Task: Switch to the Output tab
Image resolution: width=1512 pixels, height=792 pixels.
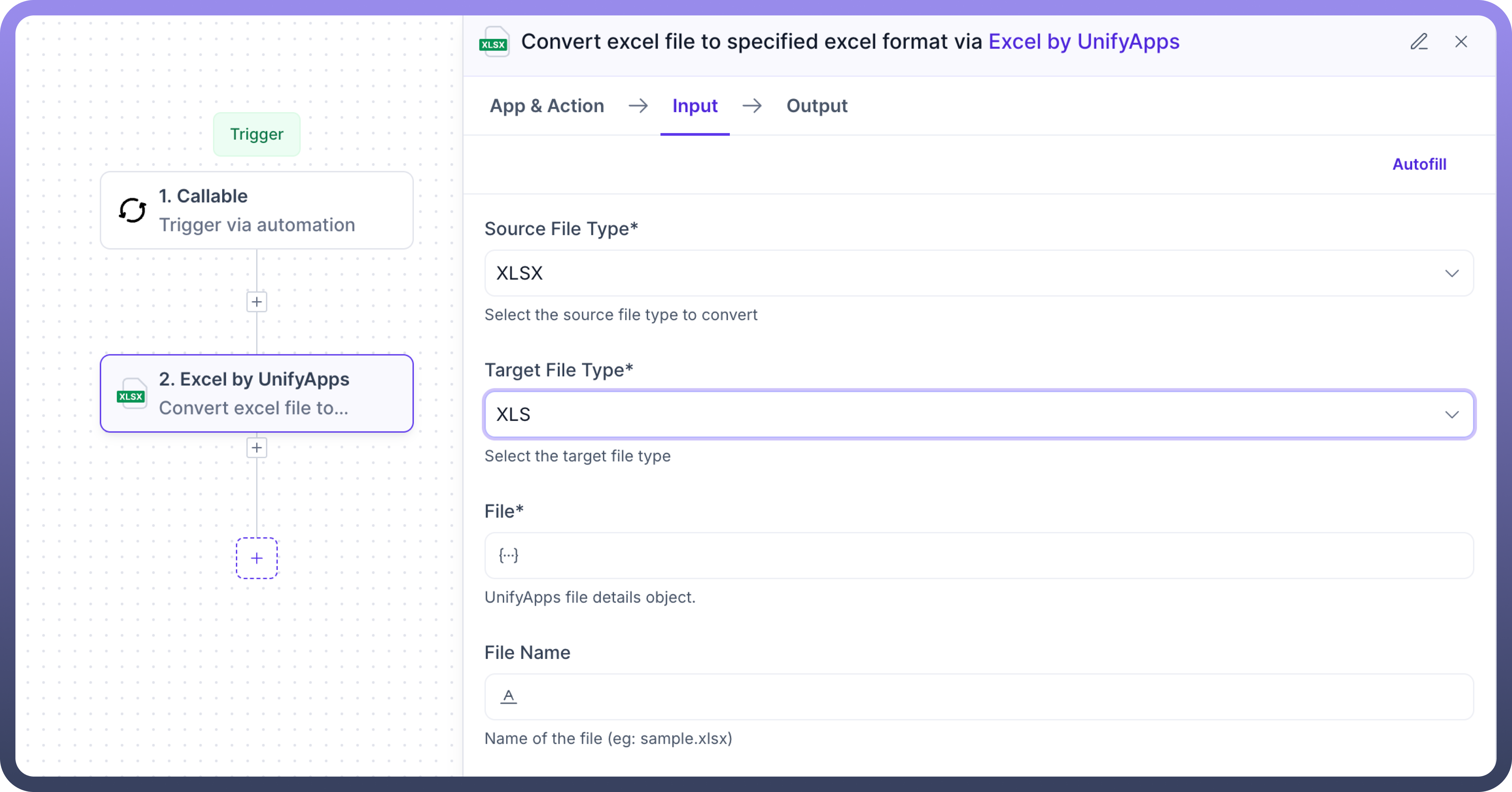Action: (817, 106)
